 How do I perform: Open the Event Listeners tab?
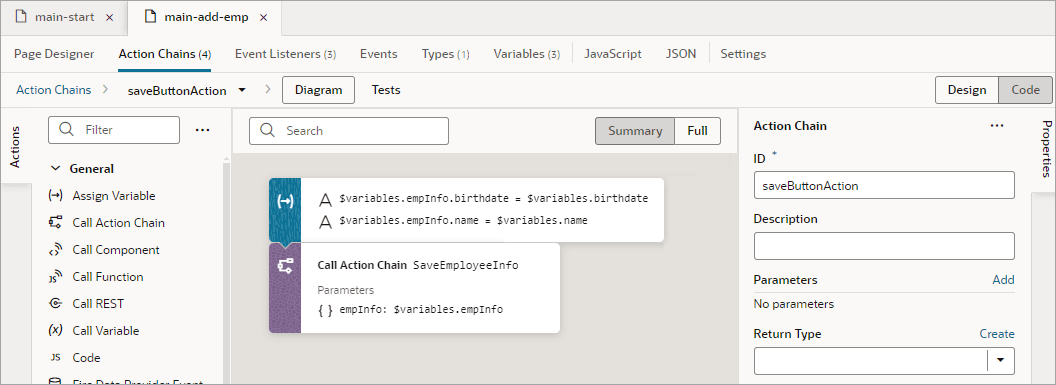coord(286,54)
